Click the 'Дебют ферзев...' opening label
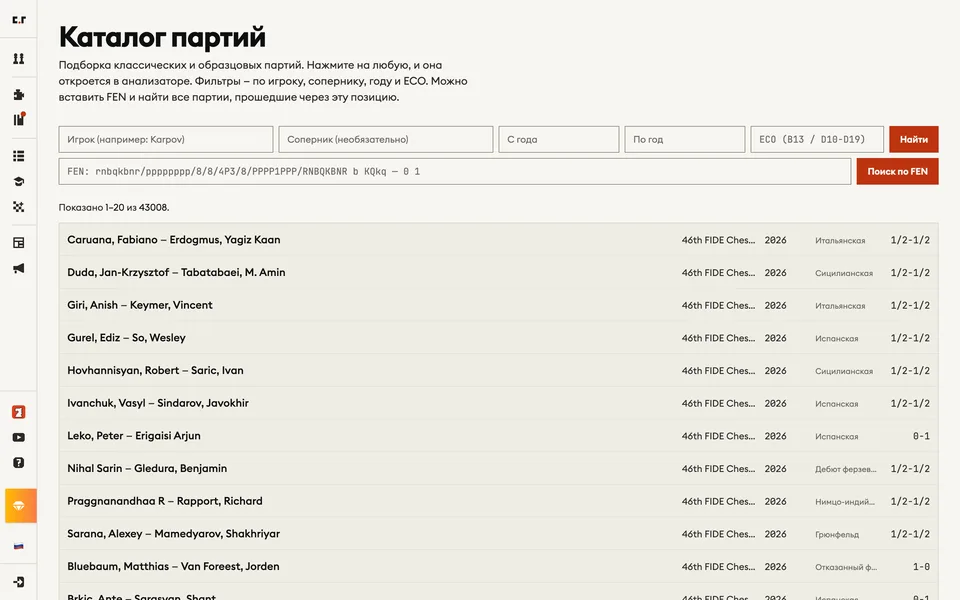 pos(846,469)
